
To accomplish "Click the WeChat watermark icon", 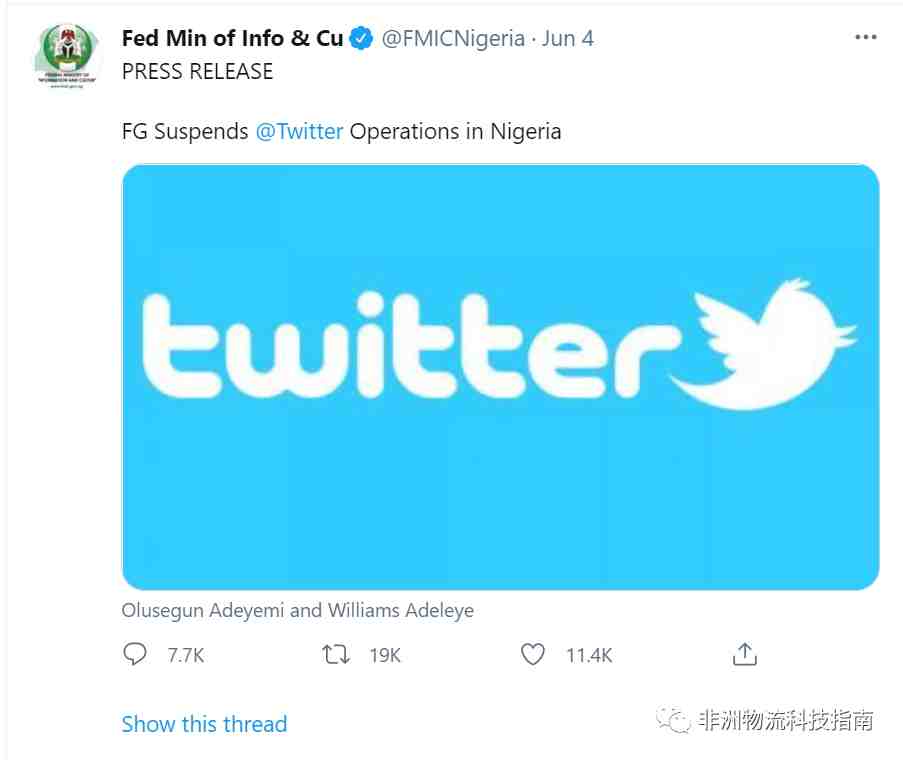I will pos(673,720).
